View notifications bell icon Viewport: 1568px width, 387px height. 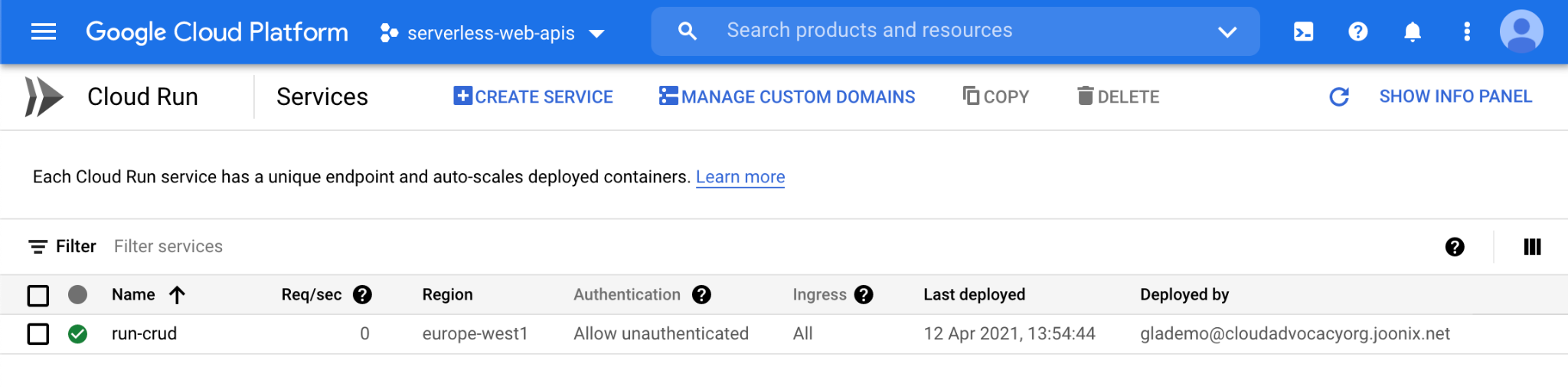pyautogui.click(x=1412, y=31)
